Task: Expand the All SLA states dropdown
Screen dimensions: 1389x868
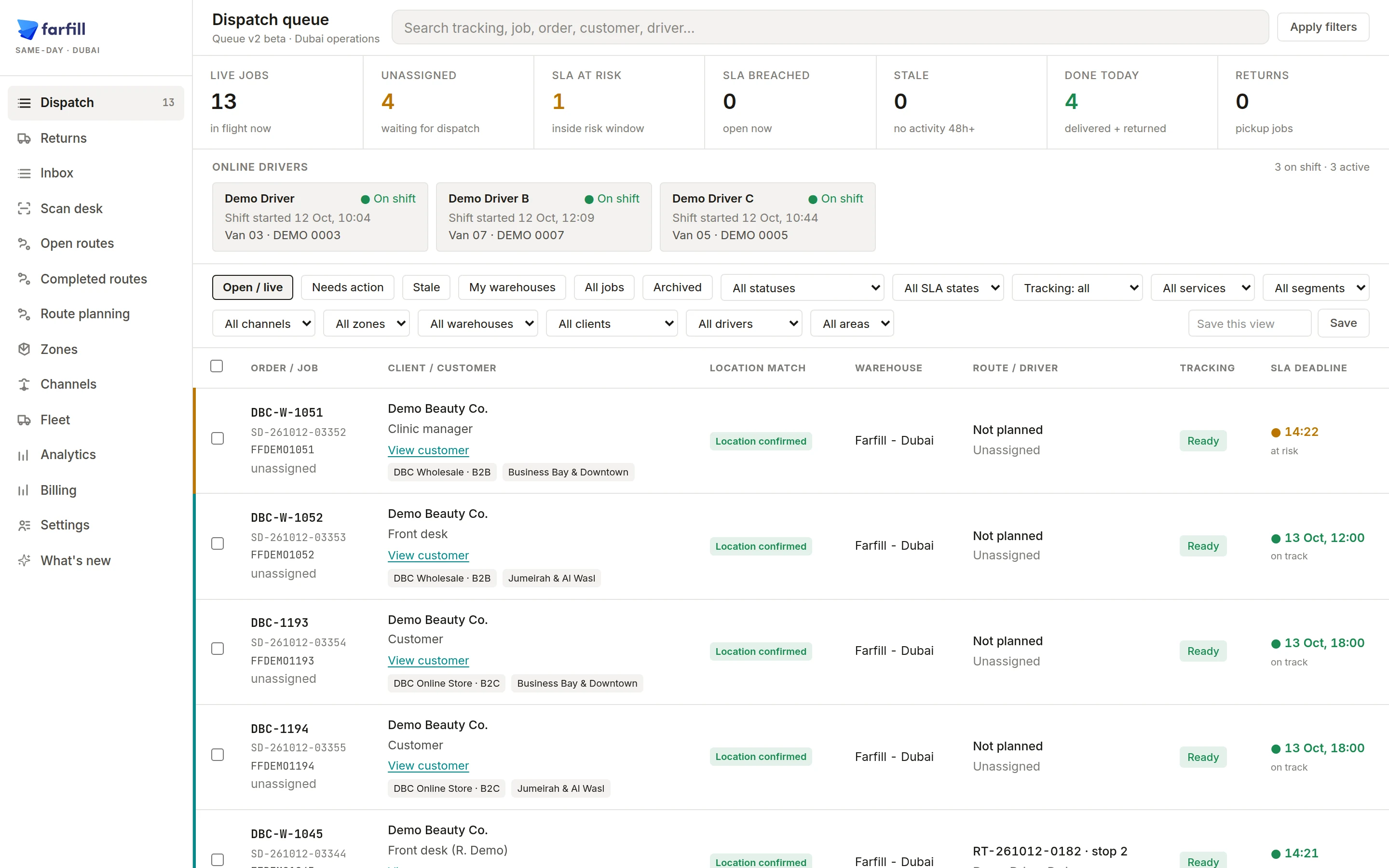Action: (x=948, y=287)
